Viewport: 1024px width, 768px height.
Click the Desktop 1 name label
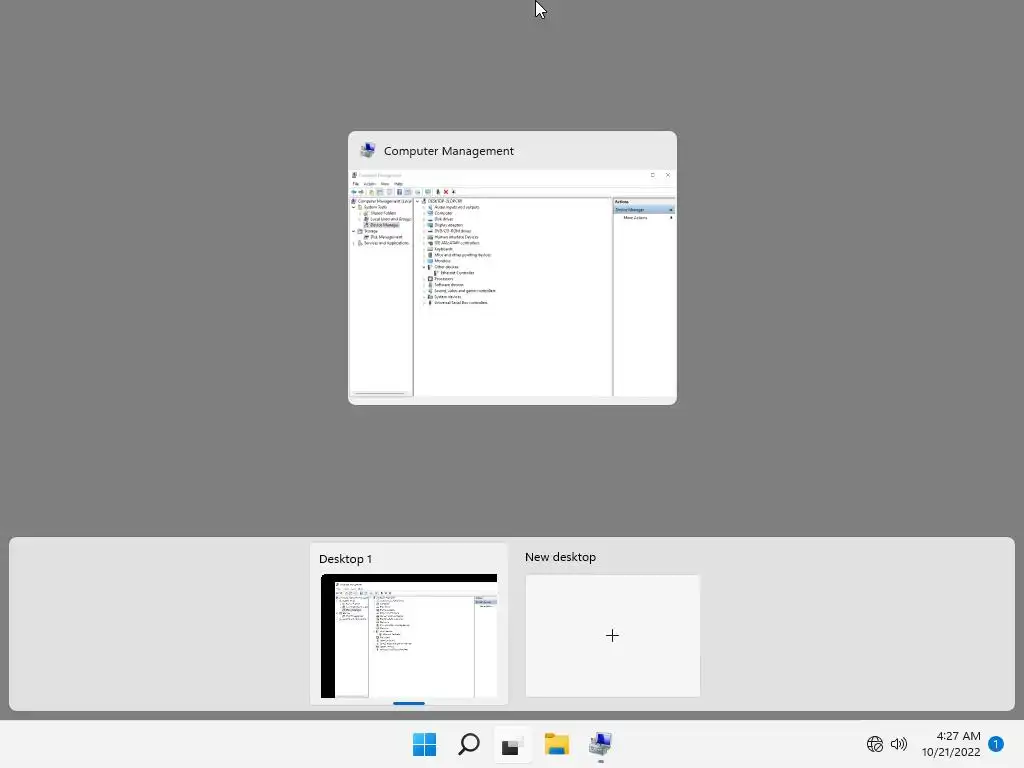click(x=345, y=559)
